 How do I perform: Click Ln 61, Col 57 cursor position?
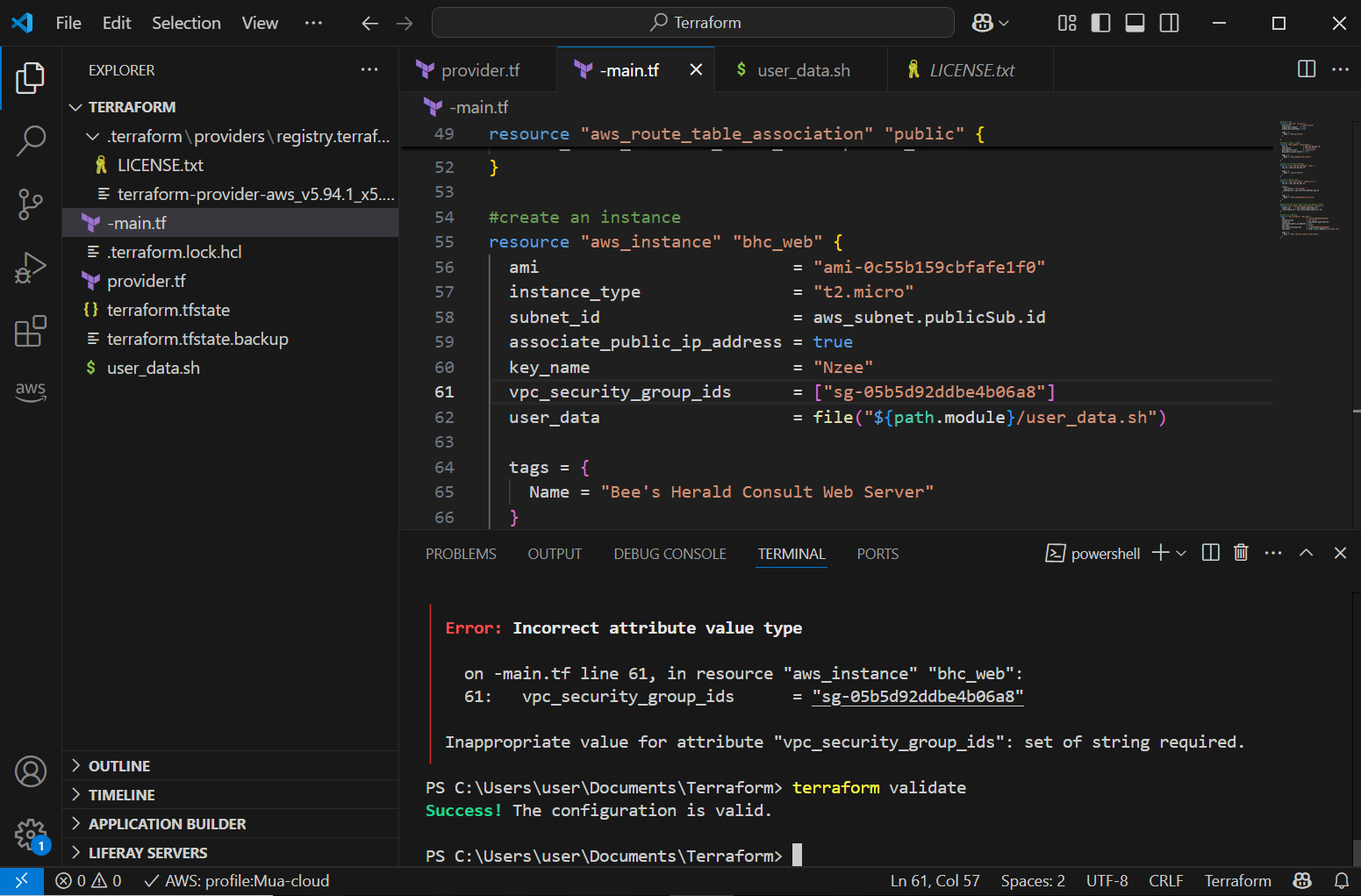(x=935, y=881)
